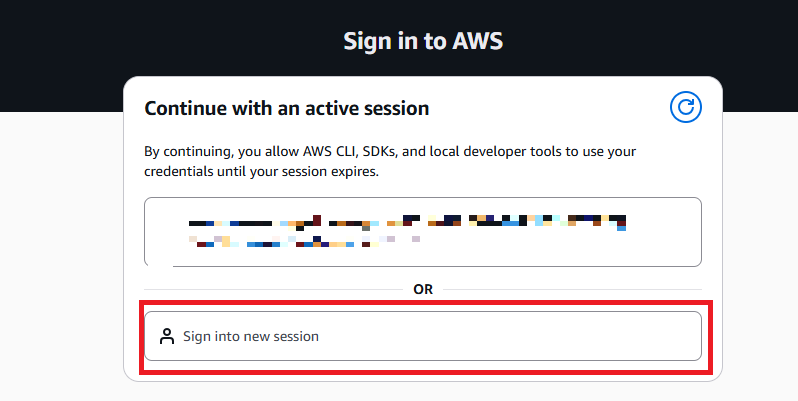798x401 pixels.
Task: Click the first line of blurred account details
Action: (x=407, y=220)
